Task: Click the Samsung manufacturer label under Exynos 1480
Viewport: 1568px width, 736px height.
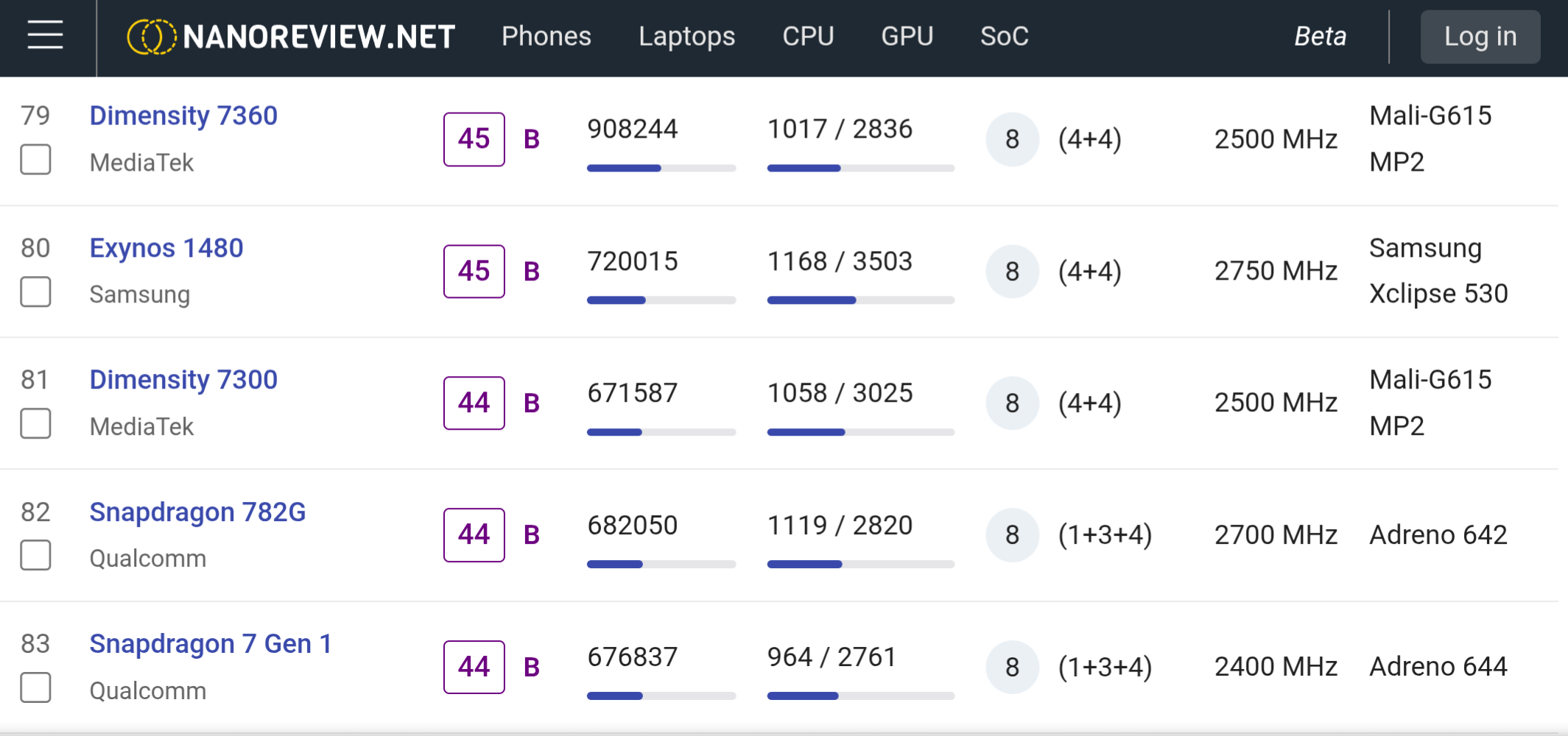Action: pyautogui.click(x=140, y=294)
